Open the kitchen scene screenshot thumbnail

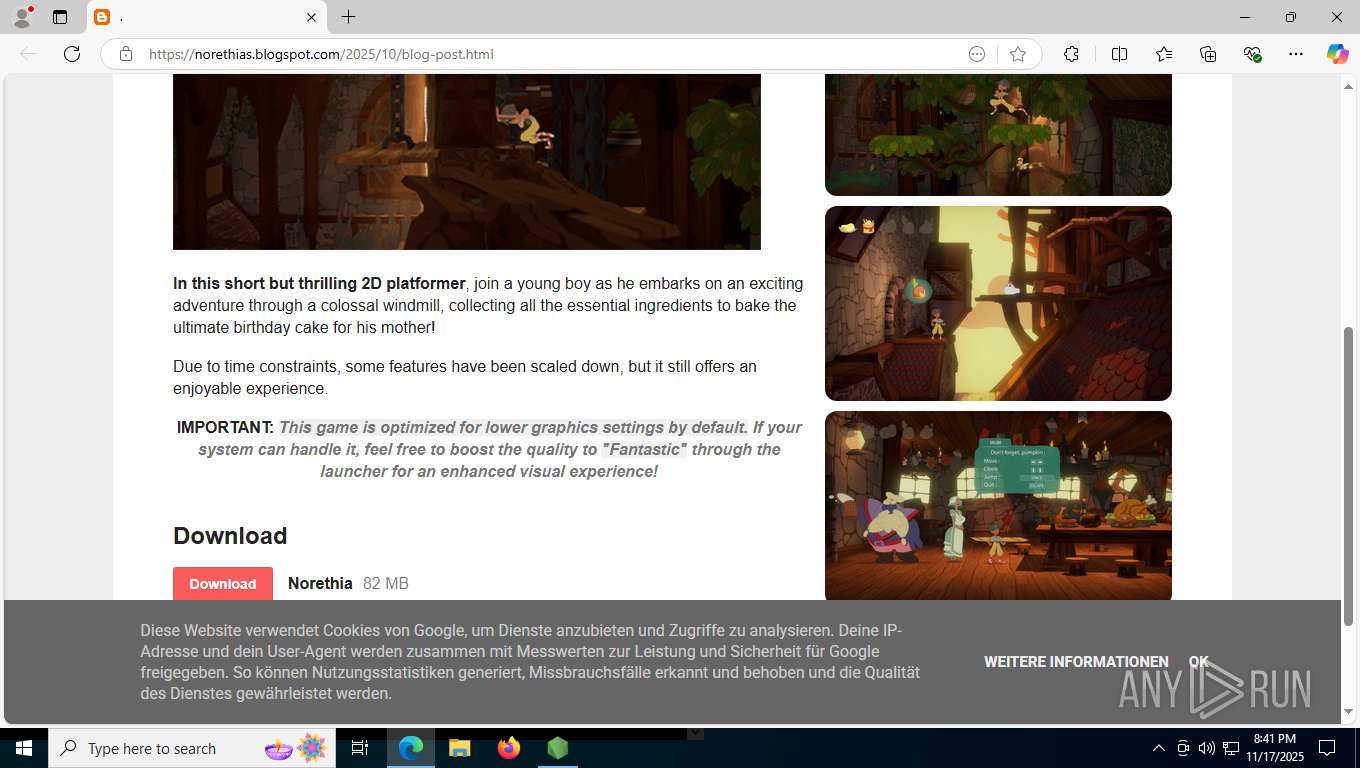[998, 506]
